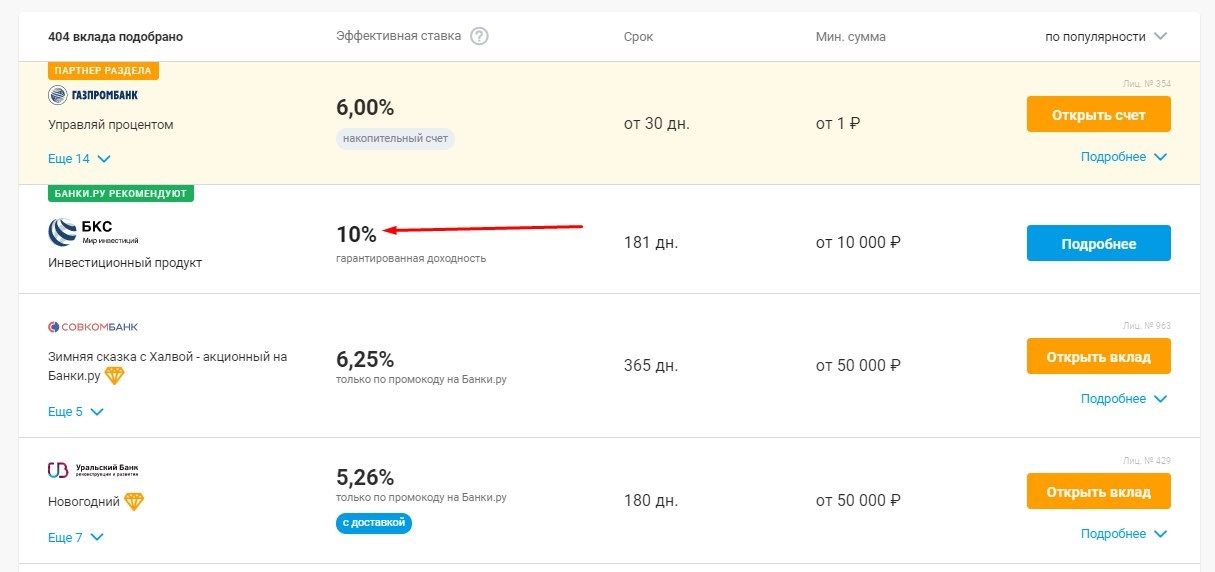The image size is (1215, 572).
Task: Click the 'накопительный счет' tag
Action: (395, 139)
